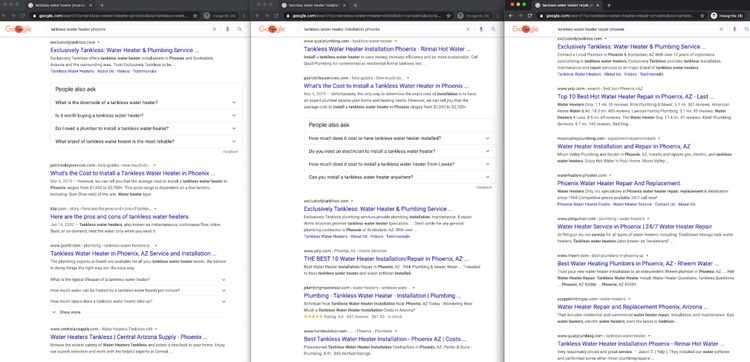Magnifier search button in 'repair phoenix' search window
This screenshot has width=750, height=362.
pyautogui.click(x=747, y=29)
